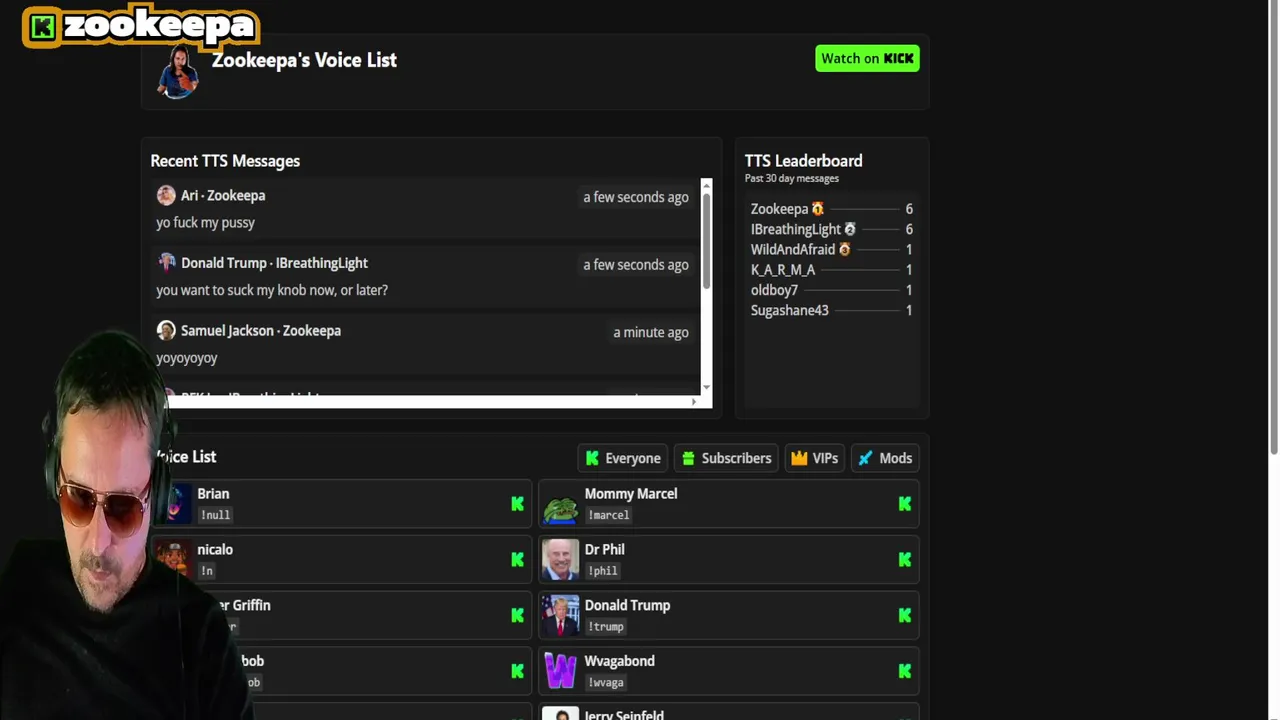Click Wvagabond's purple W avatar

click(560, 672)
